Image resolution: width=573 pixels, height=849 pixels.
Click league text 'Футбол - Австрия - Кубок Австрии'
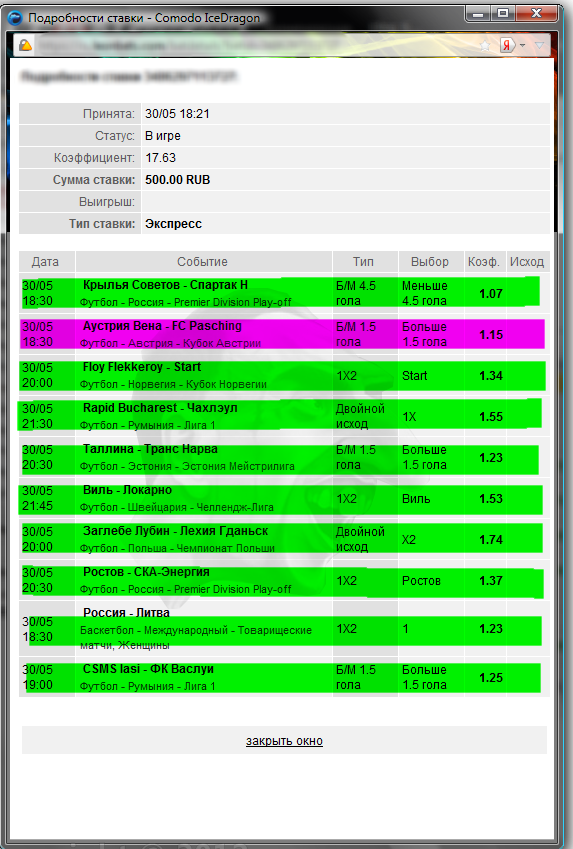tap(170, 343)
